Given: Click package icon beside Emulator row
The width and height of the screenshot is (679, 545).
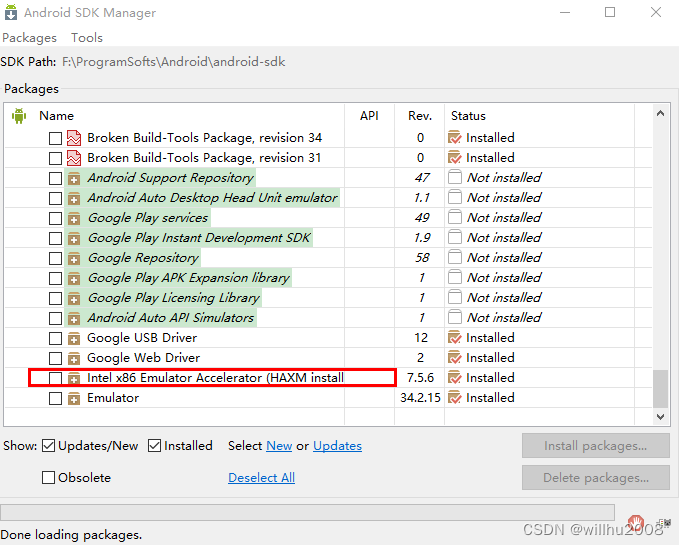Looking at the screenshot, I should 74,398.
